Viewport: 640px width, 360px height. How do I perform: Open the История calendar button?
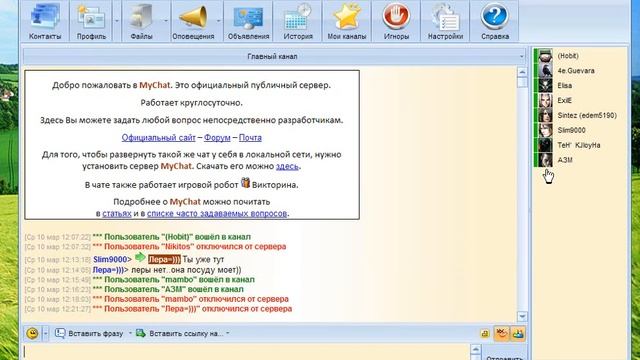click(x=298, y=21)
